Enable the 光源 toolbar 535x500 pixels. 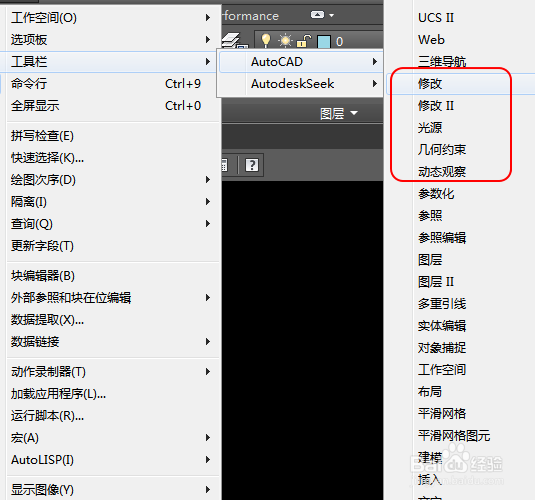click(430, 128)
